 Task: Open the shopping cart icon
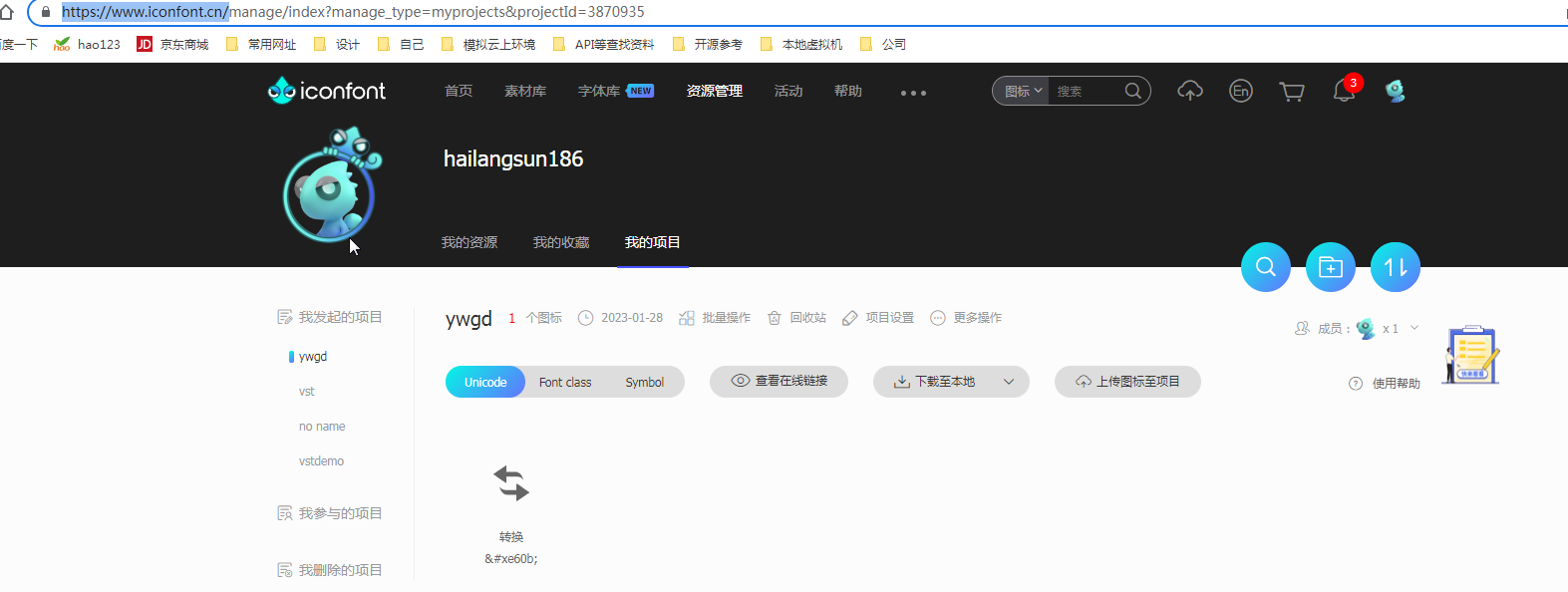click(x=1292, y=92)
